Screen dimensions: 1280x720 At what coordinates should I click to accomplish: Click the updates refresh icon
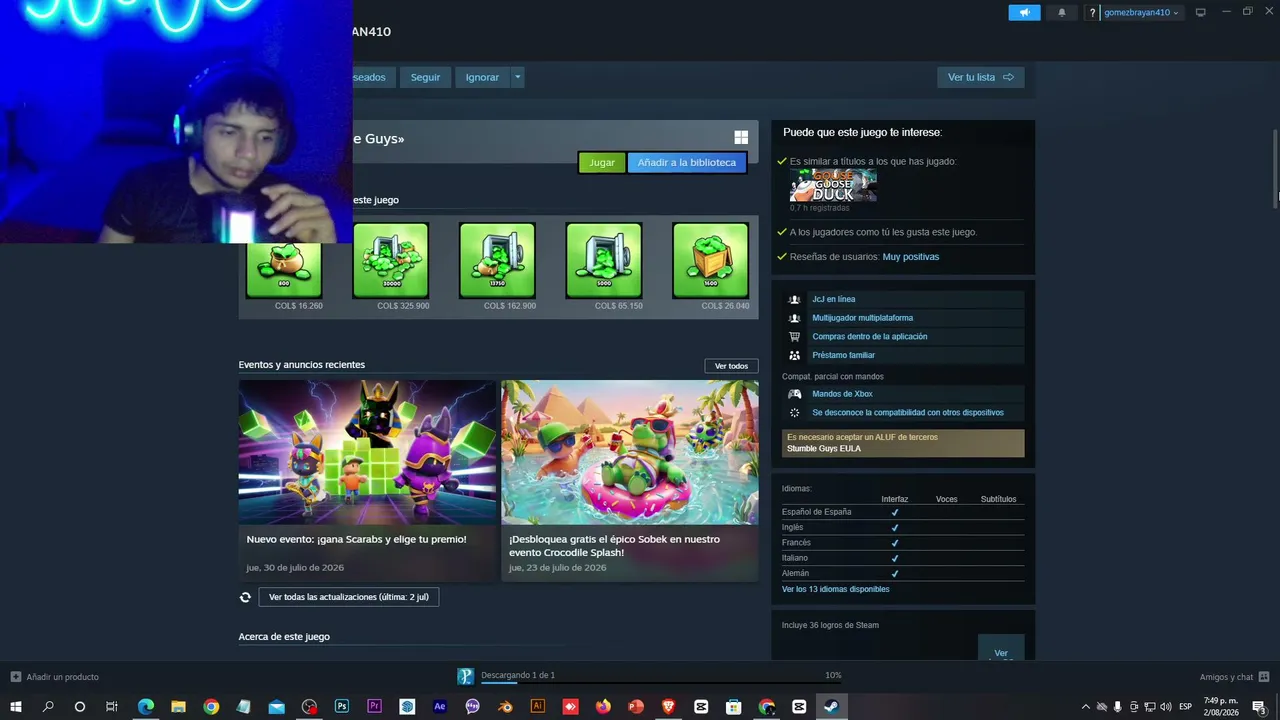click(245, 597)
